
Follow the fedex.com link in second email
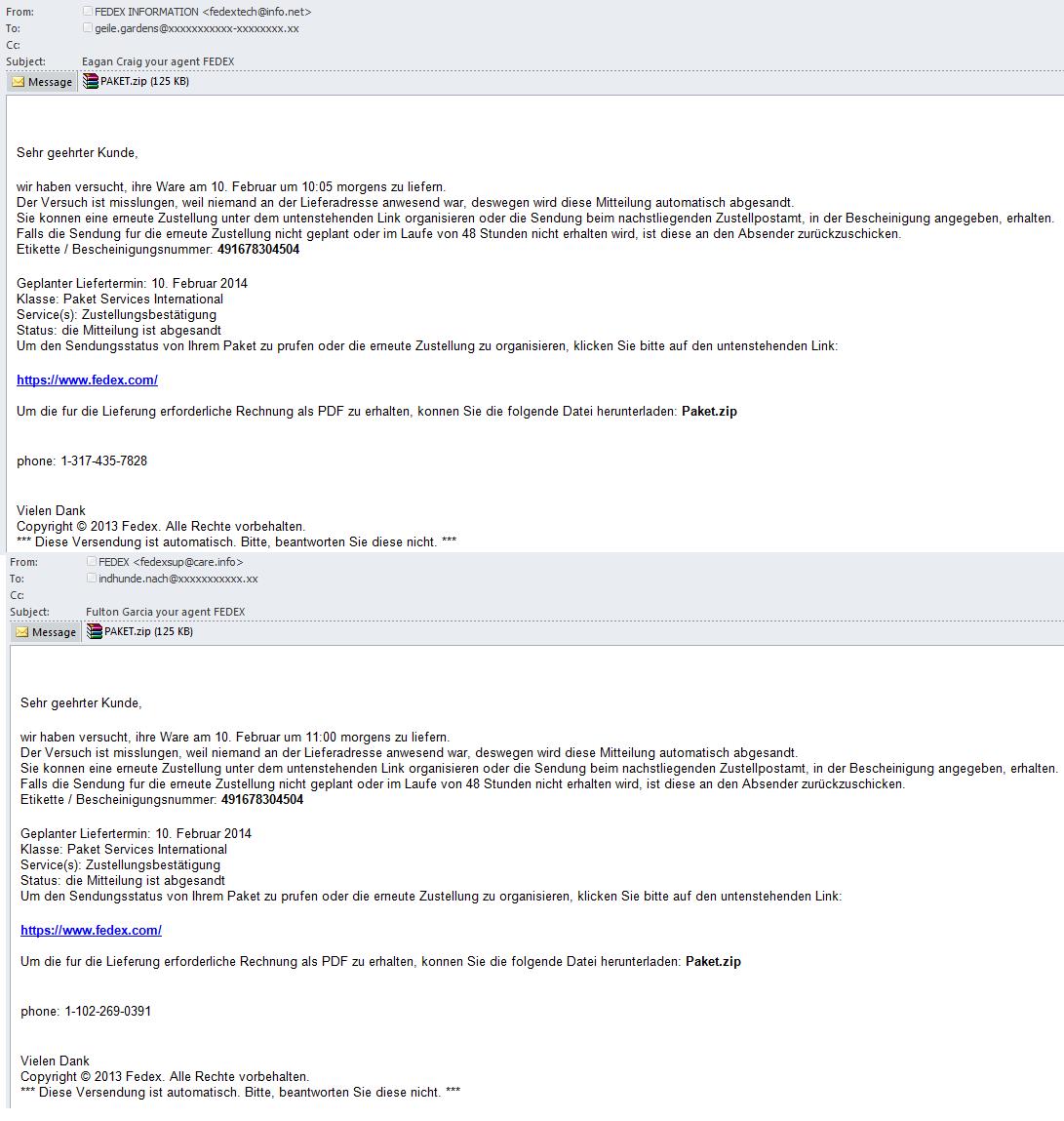[91, 930]
